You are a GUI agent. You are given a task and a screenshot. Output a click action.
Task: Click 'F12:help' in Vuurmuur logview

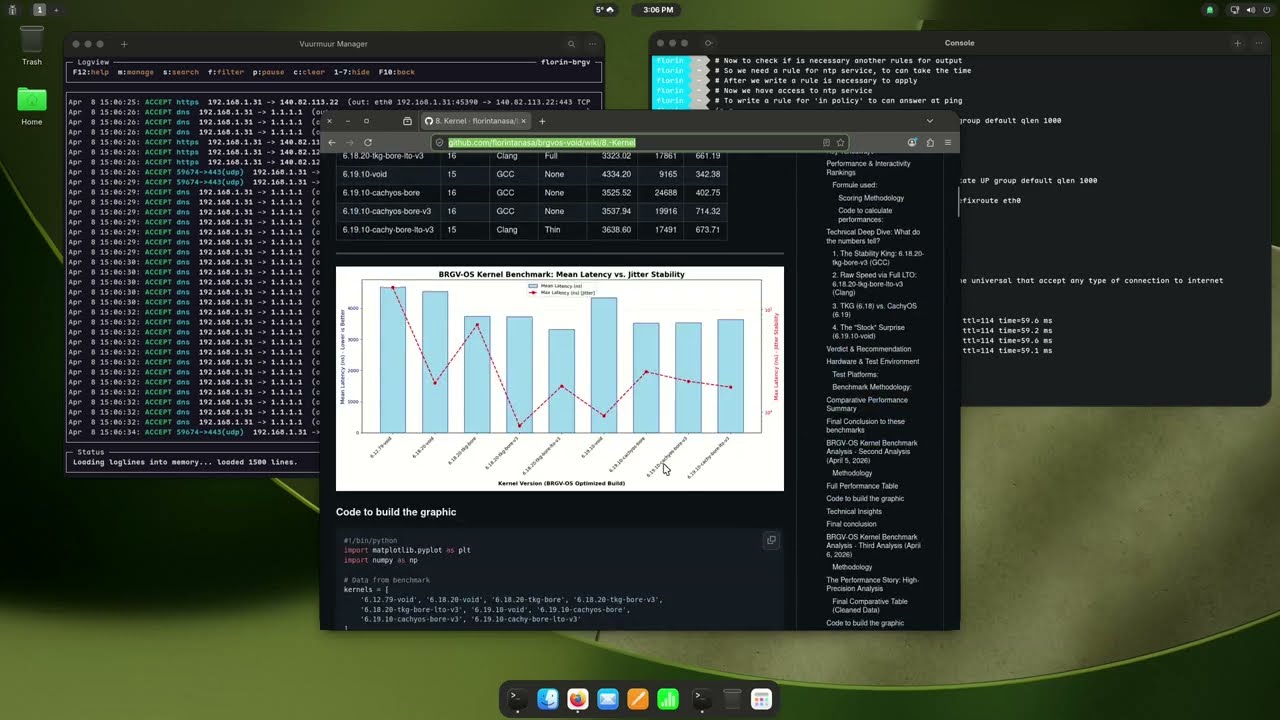[x=91, y=72]
